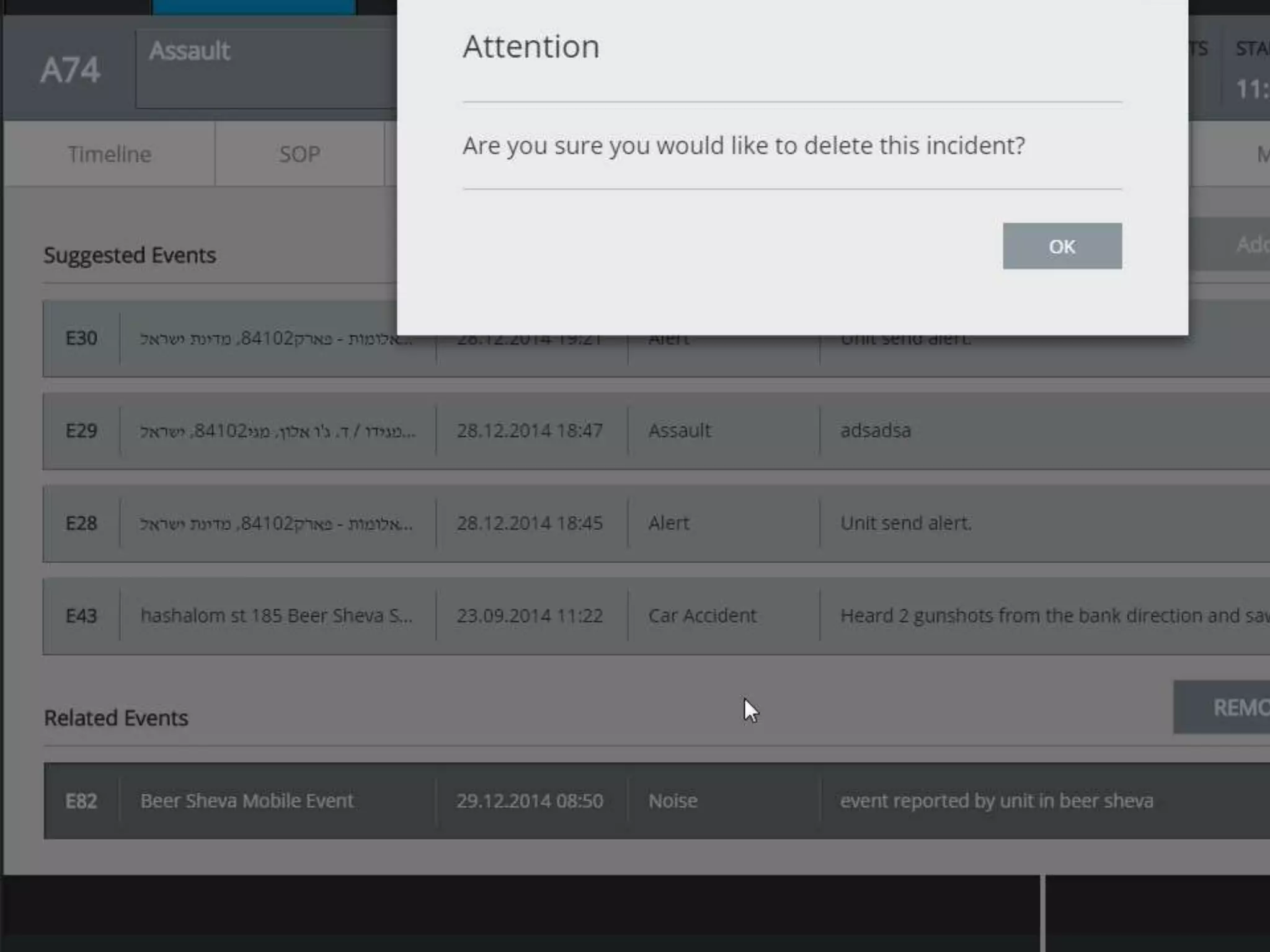The height and width of the screenshot is (952, 1270).
Task: Select suggested event row E29
Action: [x=81, y=431]
